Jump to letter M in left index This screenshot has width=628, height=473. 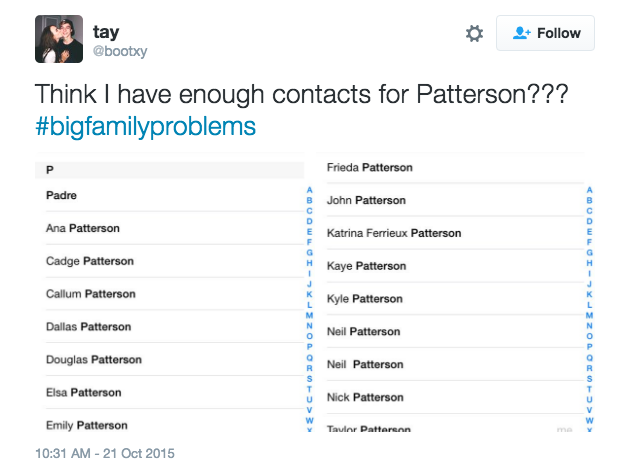310,316
